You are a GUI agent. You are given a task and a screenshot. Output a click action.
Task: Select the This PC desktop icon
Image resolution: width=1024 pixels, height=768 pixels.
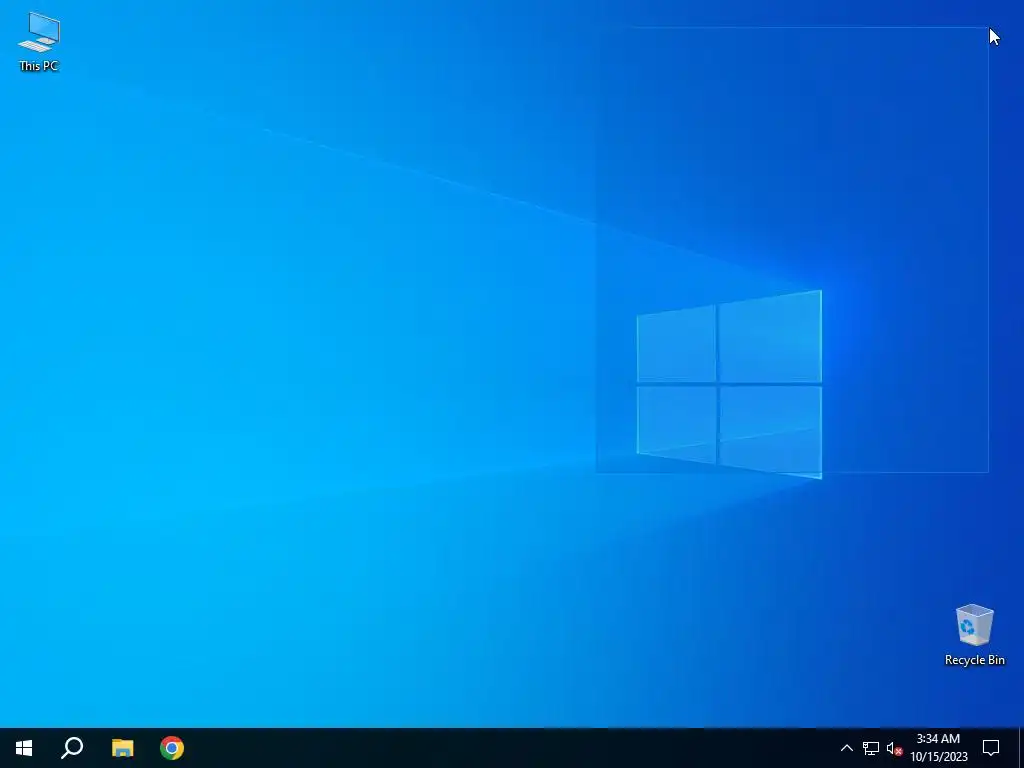(x=39, y=41)
